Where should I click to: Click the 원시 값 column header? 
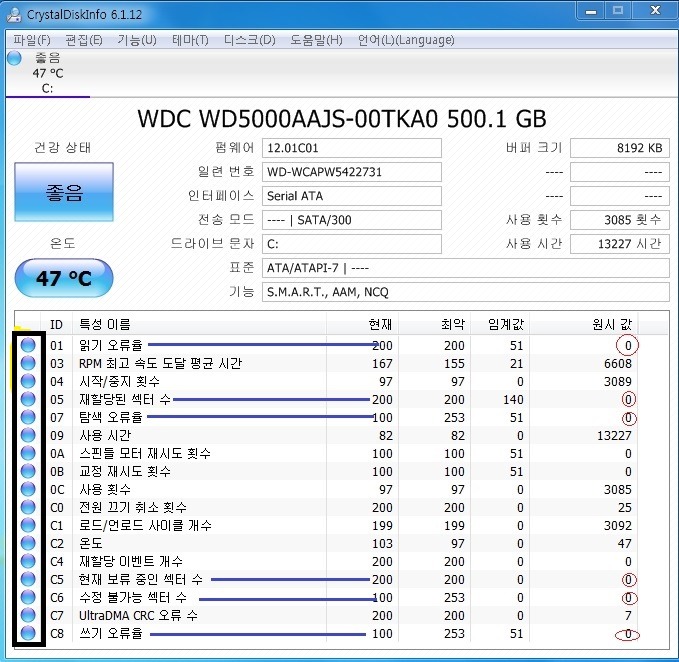[612, 324]
